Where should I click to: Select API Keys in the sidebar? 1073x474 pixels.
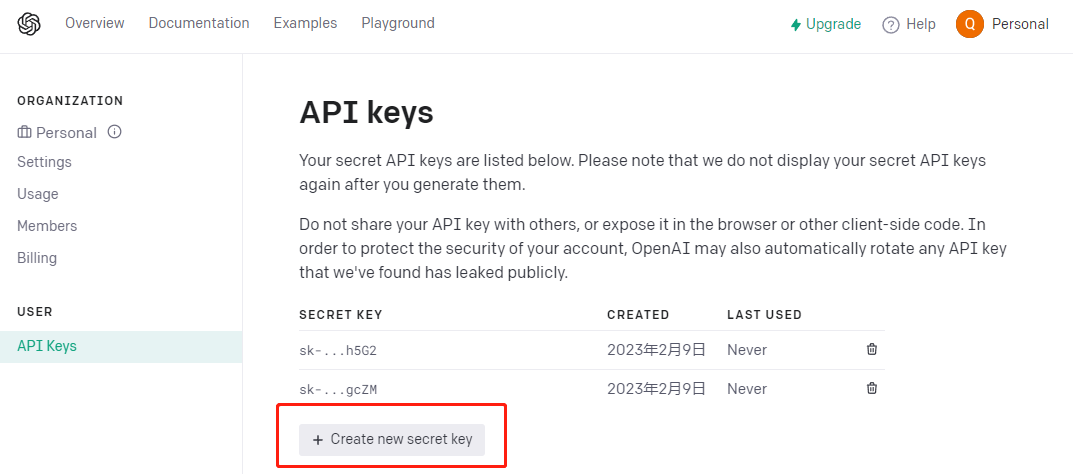(47, 346)
